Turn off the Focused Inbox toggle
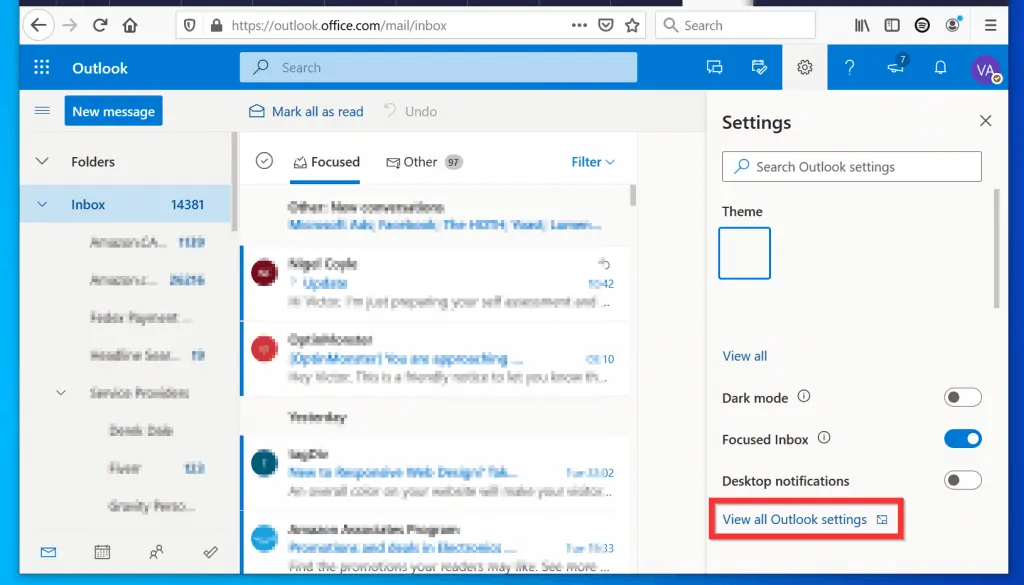The image size is (1024, 585). coord(962,439)
